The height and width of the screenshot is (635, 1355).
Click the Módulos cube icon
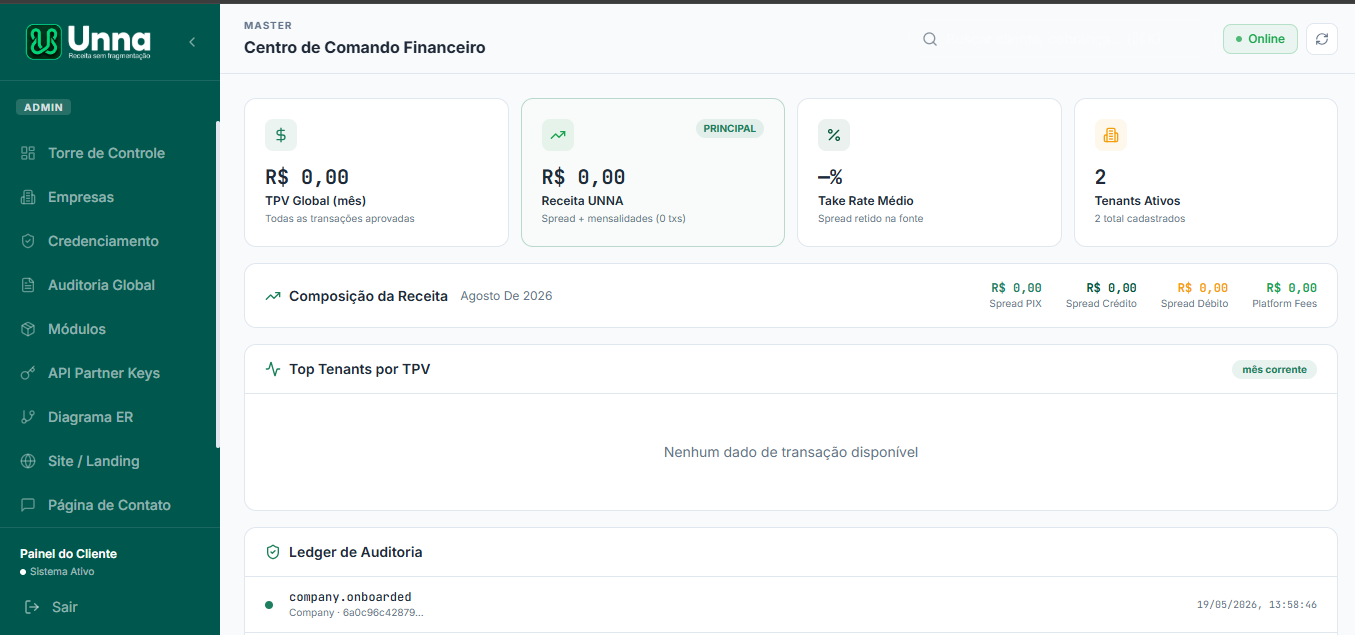pos(28,329)
